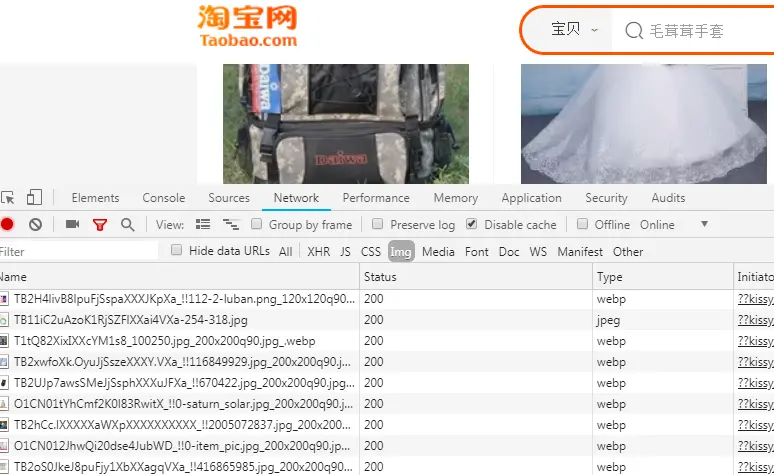774x475 pixels.
Task: Go to the Performance tab
Action: [x=376, y=198]
